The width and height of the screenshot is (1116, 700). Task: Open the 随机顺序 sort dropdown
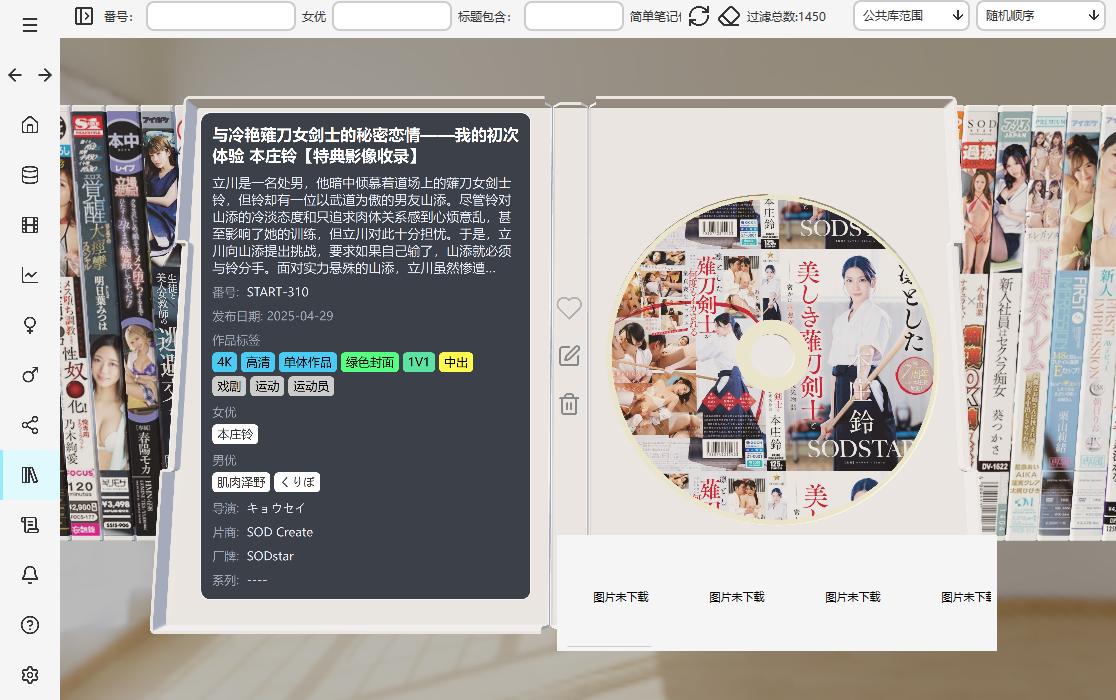(1042, 16)
